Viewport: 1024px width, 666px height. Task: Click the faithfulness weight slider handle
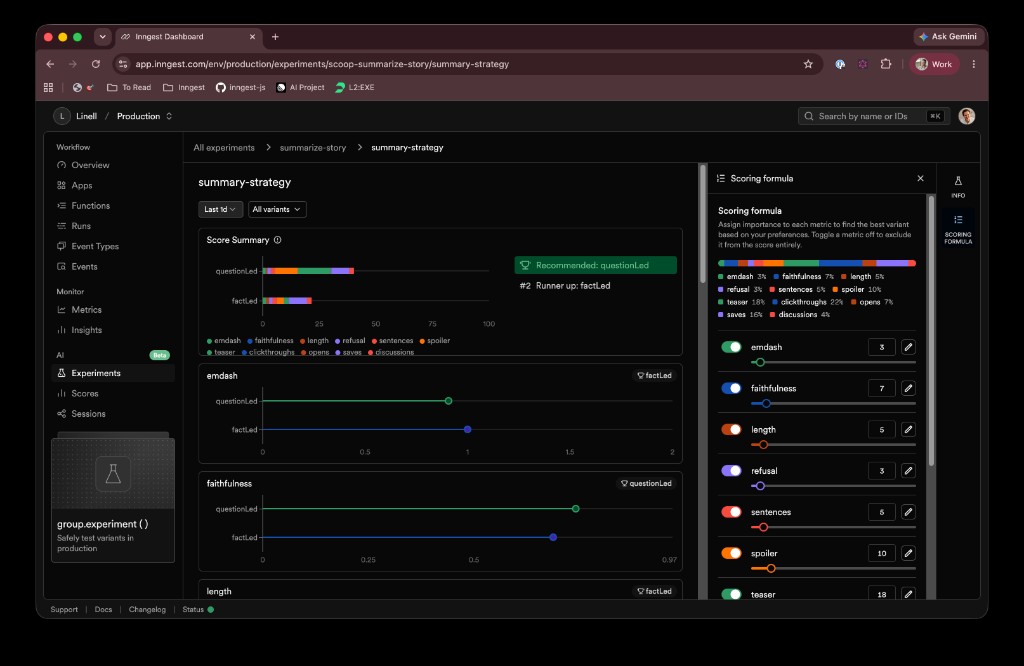[766, 404]
